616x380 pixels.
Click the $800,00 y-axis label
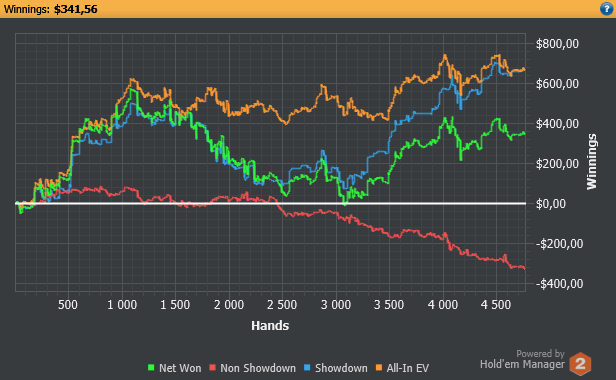[557, 44]
